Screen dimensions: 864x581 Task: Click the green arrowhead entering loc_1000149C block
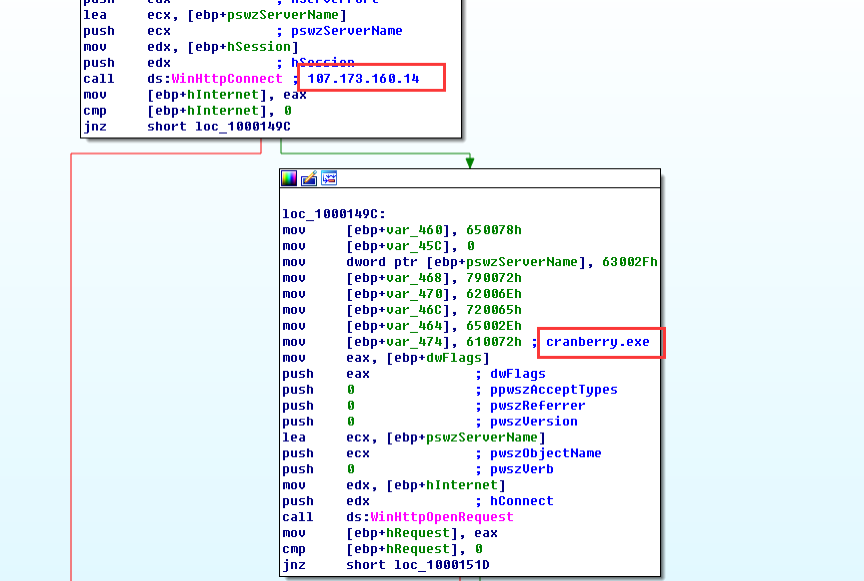click(x=470, y=162)
